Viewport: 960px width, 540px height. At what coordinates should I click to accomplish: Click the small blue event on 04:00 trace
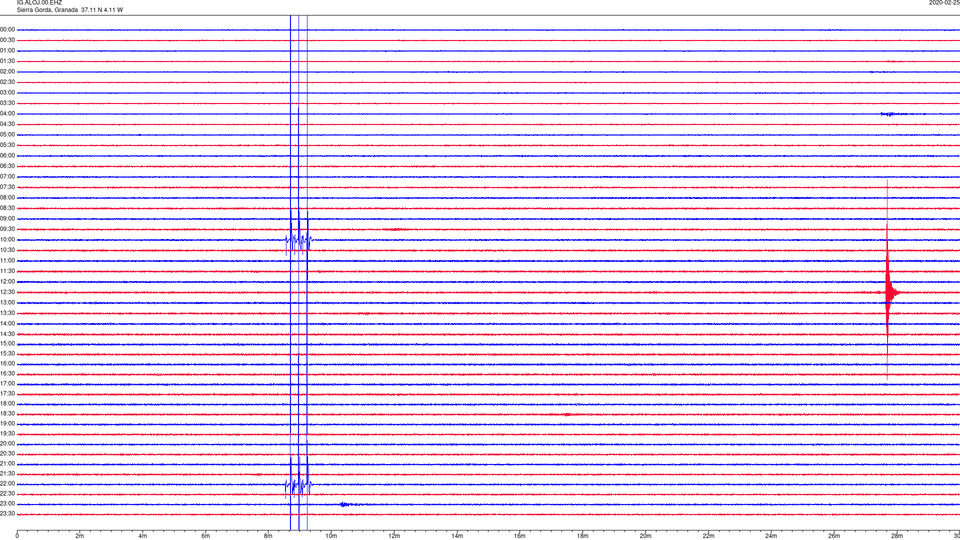(889, 114)
